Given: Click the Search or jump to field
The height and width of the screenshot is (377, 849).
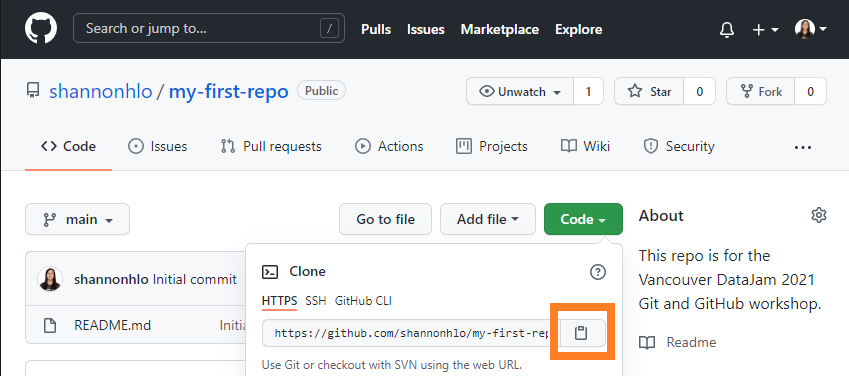Looking at the screenshot, I should pos(209,28).
